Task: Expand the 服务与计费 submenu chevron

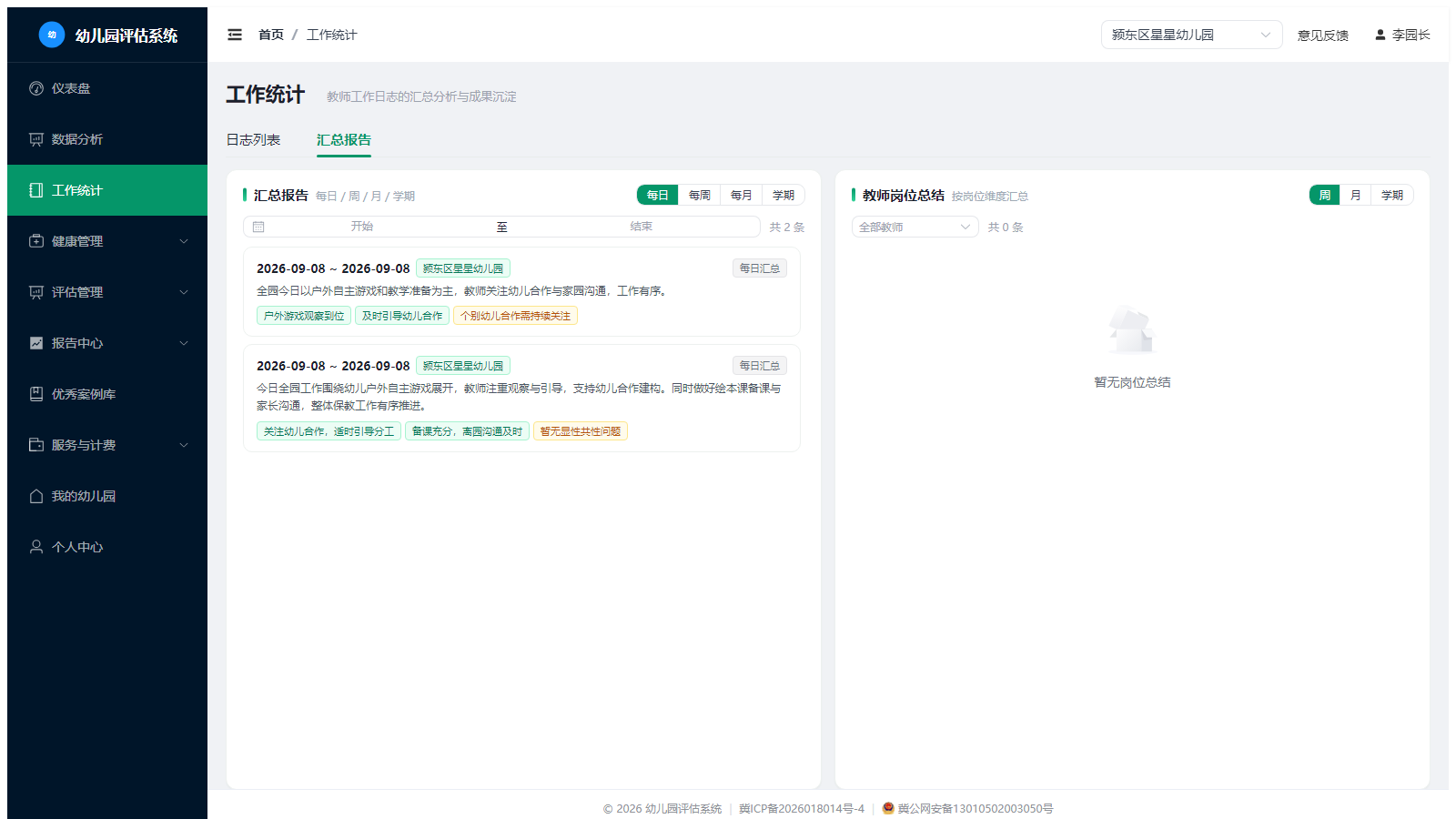Action: tap(184, 445)
